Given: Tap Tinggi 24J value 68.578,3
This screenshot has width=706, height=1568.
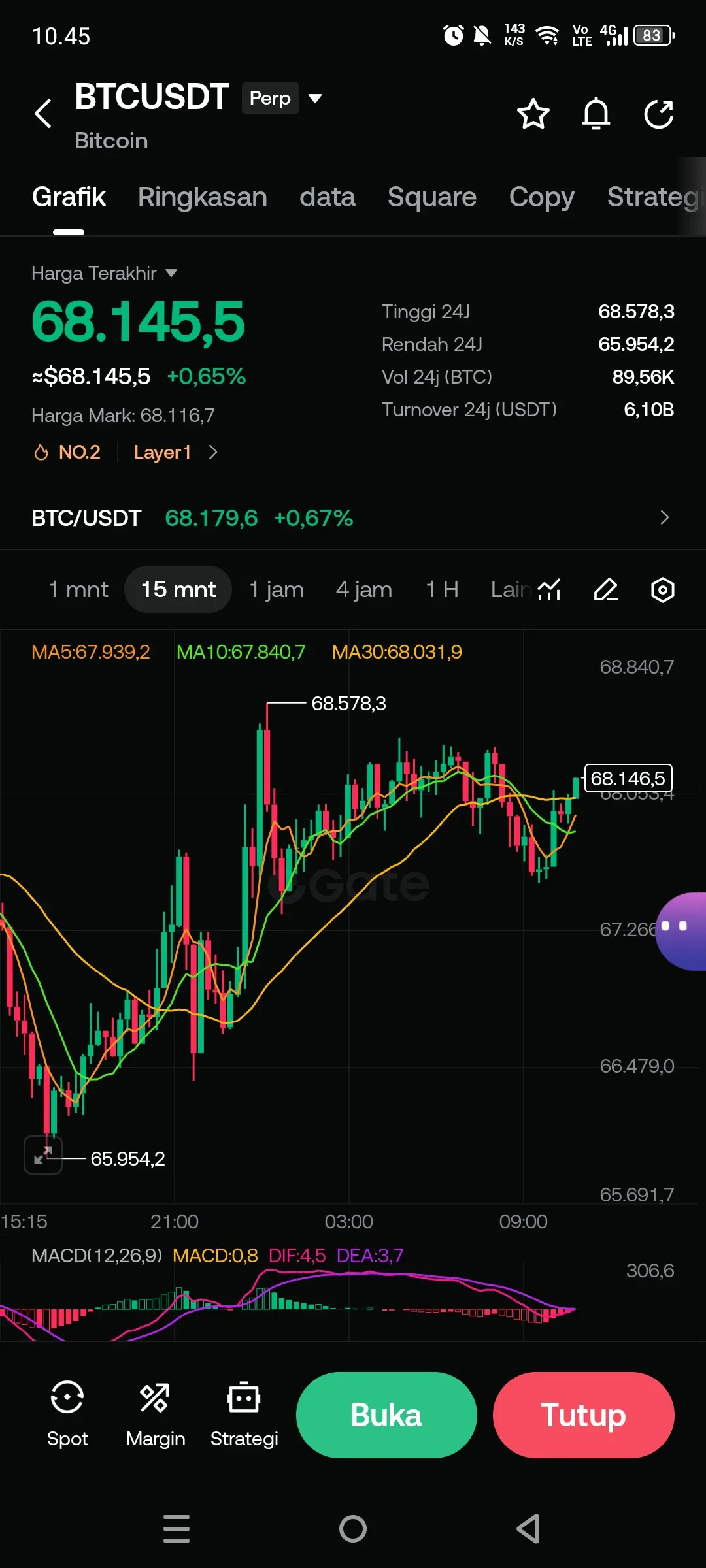Looking at the screenshot, I should [636, 312].
